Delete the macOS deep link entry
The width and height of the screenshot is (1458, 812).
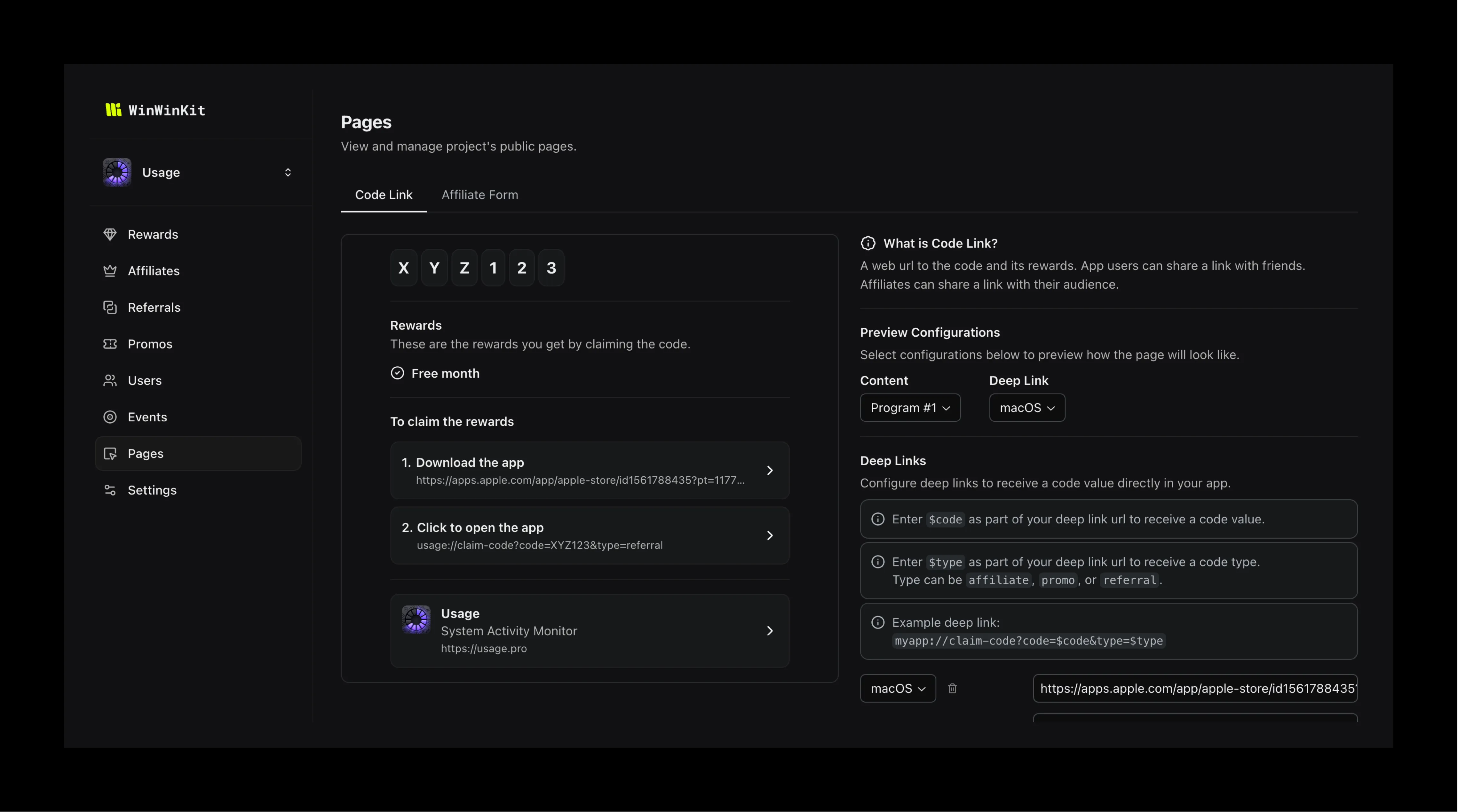point(953,688)
